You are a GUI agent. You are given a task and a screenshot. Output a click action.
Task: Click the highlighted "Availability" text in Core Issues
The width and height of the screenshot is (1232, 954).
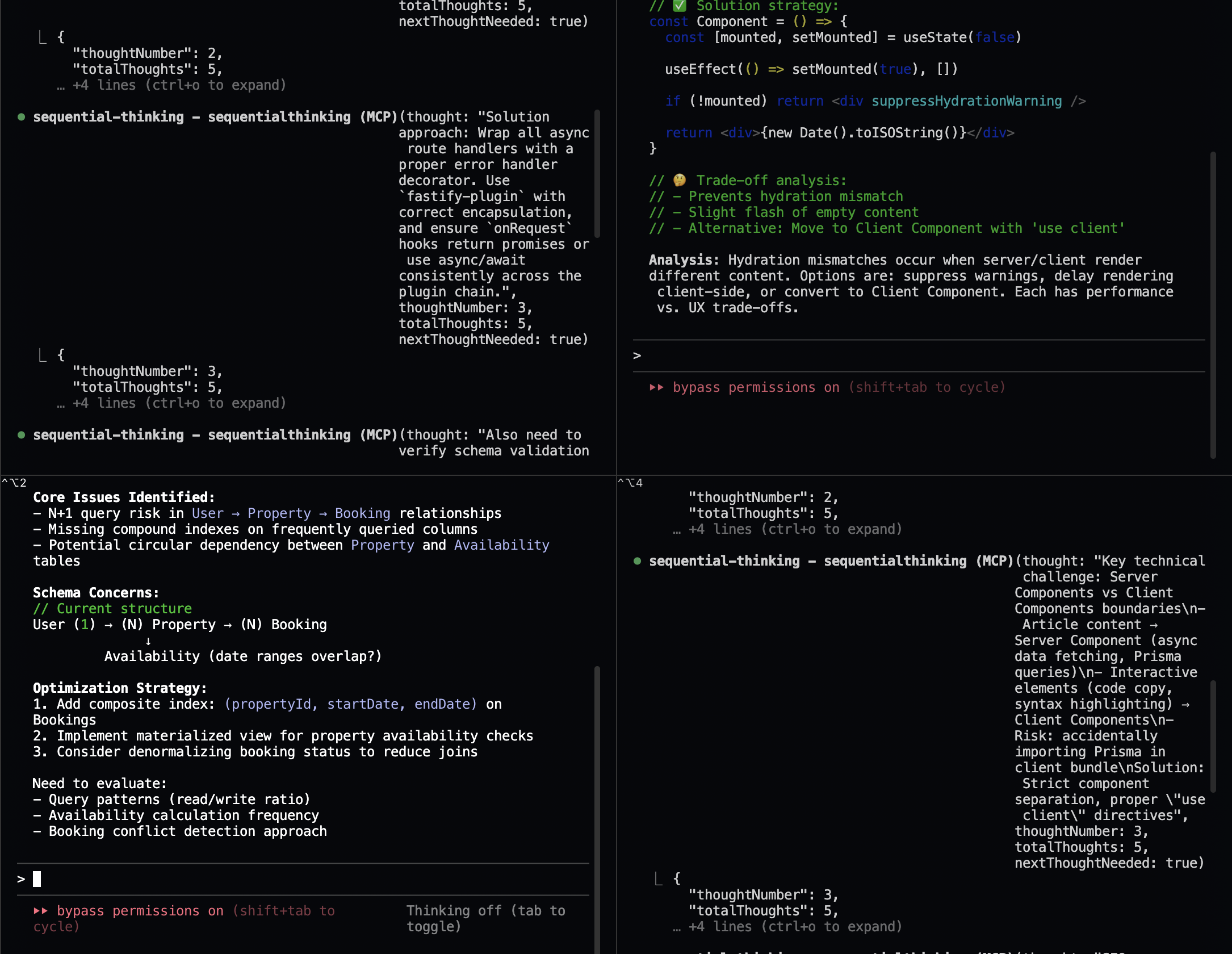pyautogui.click(x=501, y=545)
